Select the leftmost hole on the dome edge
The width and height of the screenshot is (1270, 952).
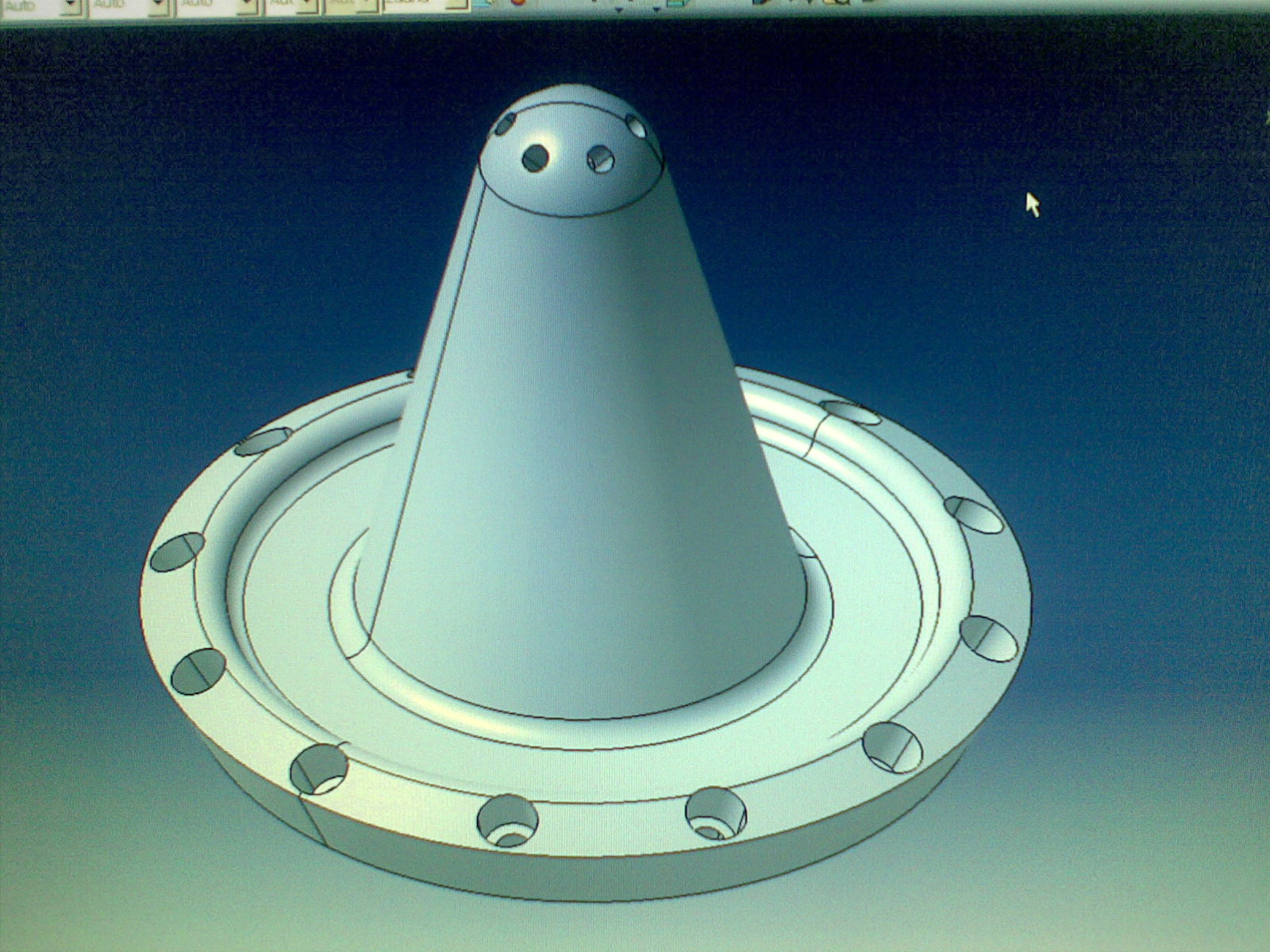click(505, 124)
